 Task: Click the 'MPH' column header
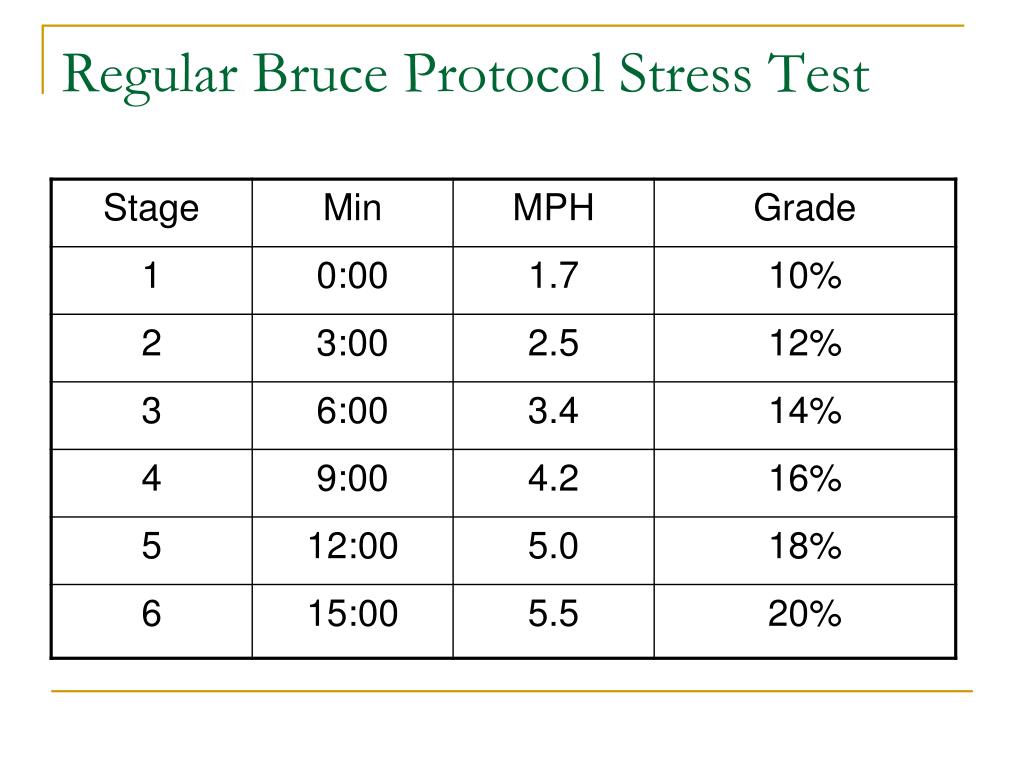click(553, 209)
